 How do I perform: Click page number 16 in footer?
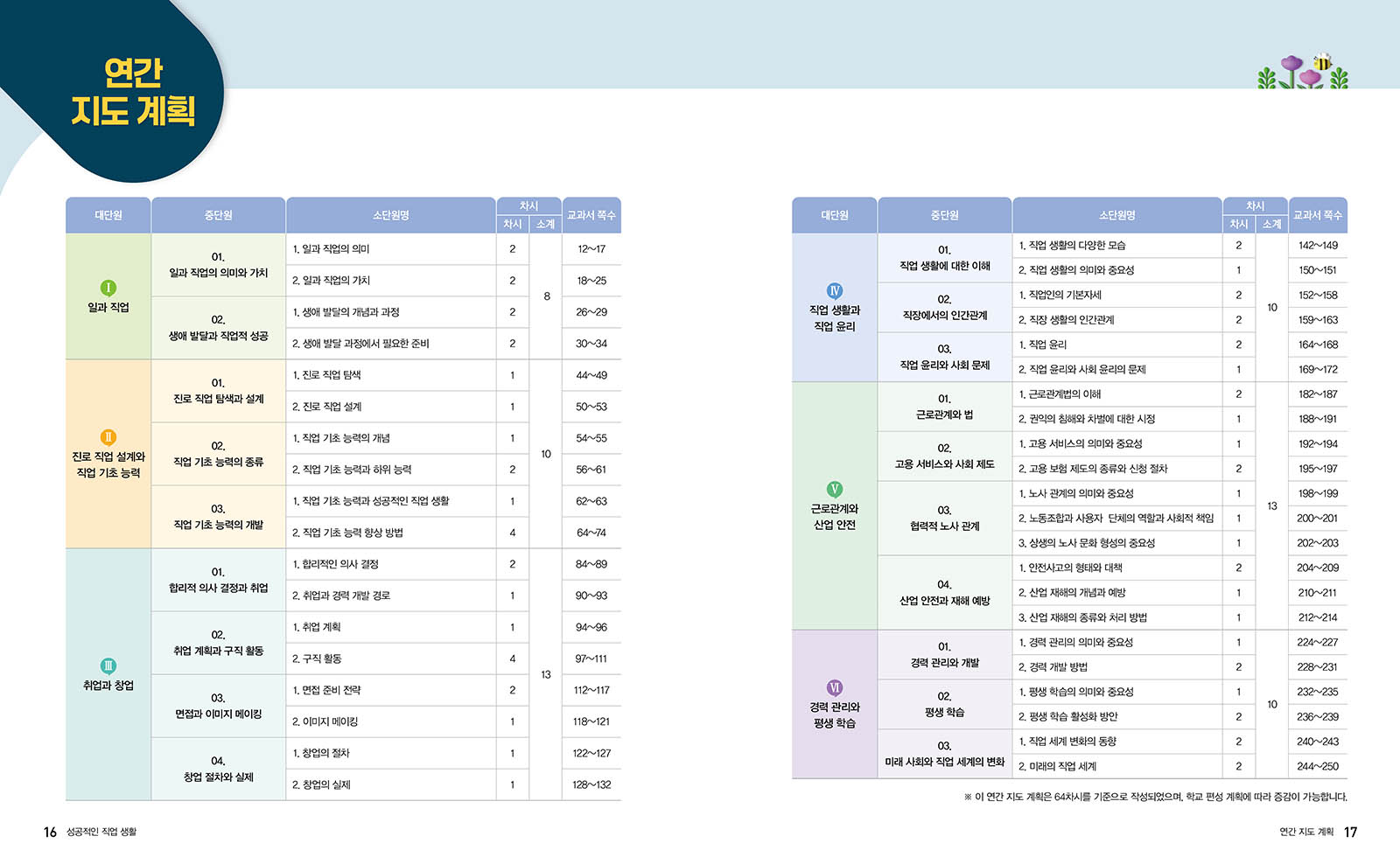click(50, 833)
